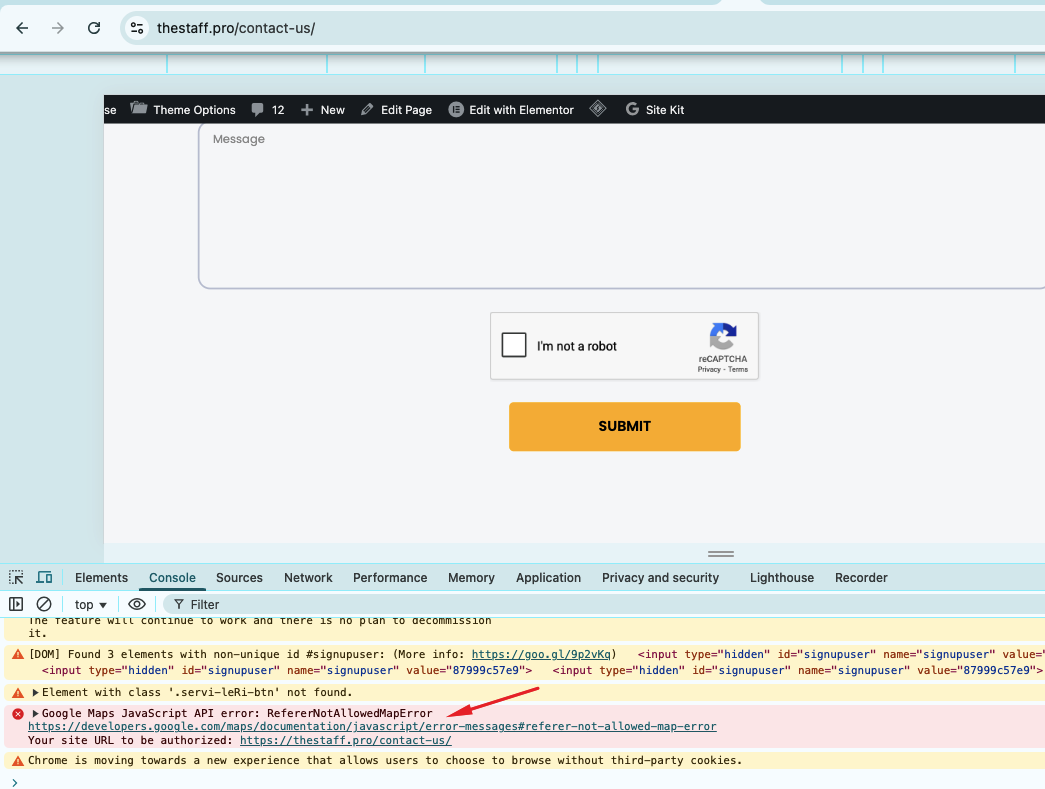The image size is (1045, 789).
Task: Open the Lighthouse tab
Action: [782, 578]
